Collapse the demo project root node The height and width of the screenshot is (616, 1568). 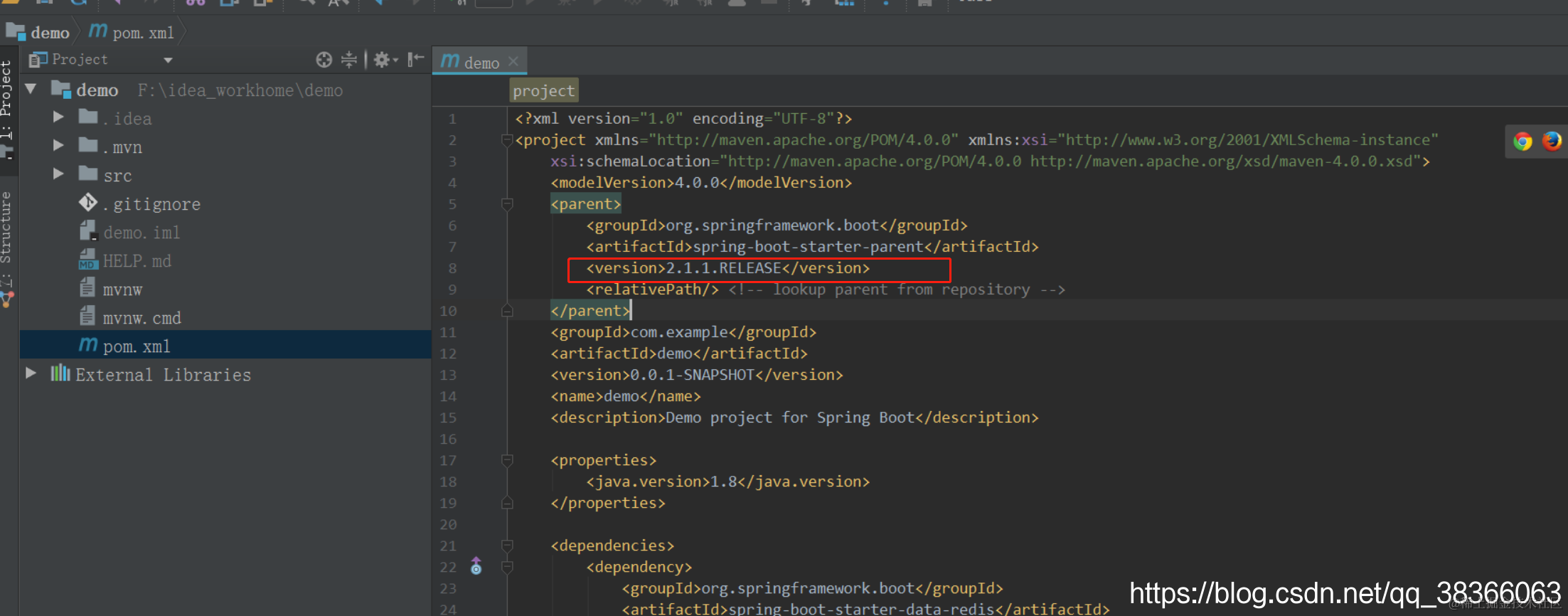[x=31, y=90]
